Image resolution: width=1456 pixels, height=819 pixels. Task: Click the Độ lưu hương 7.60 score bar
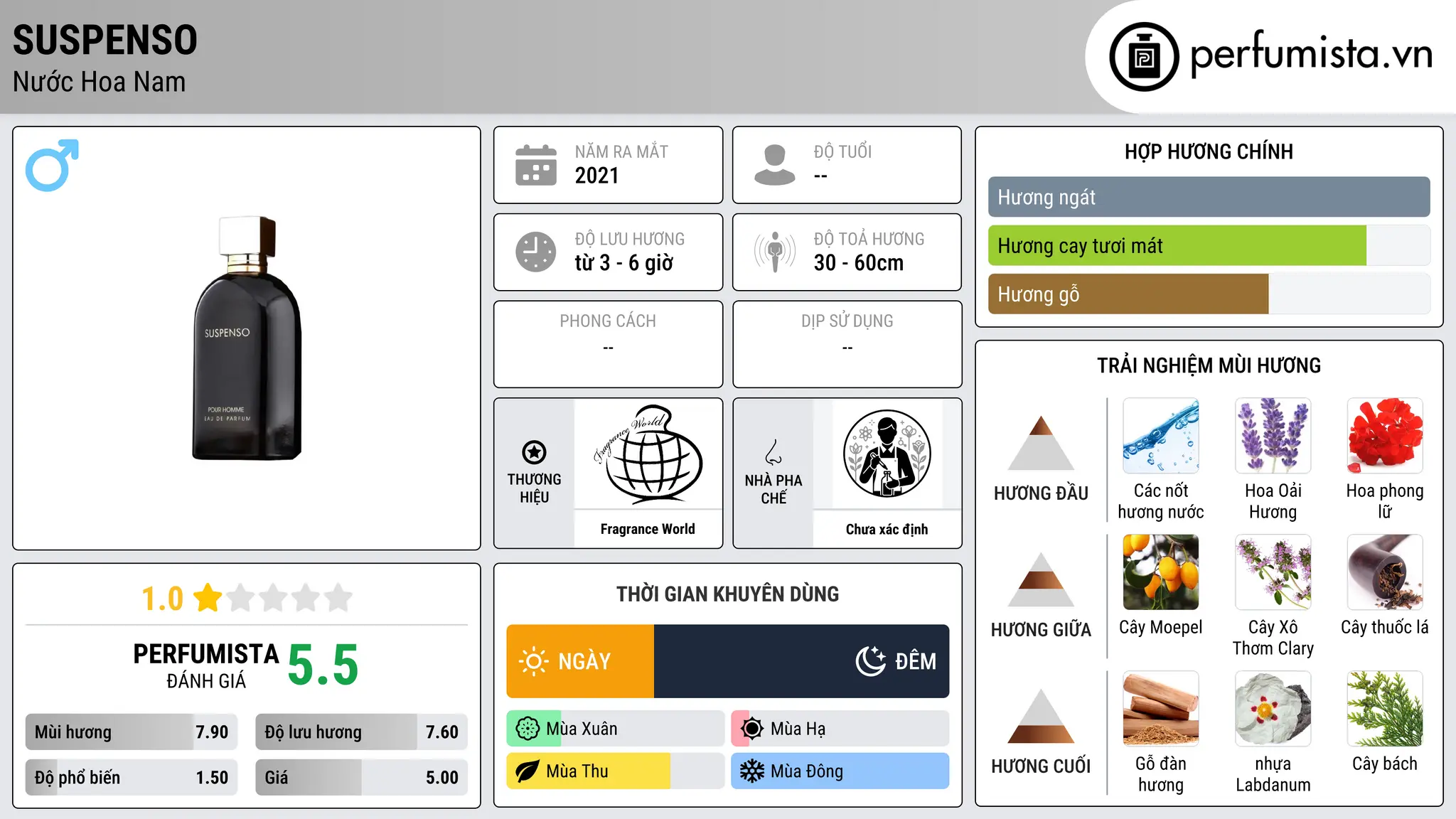[361, 732]
